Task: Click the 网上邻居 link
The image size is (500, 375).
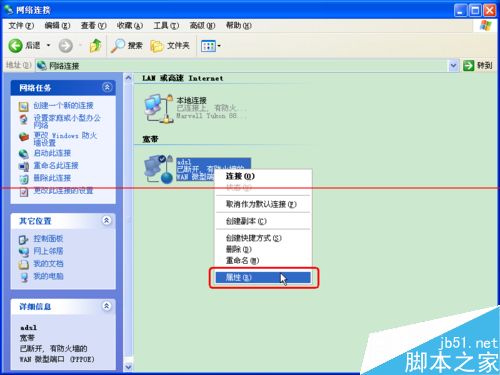Action: pos(48,251)
